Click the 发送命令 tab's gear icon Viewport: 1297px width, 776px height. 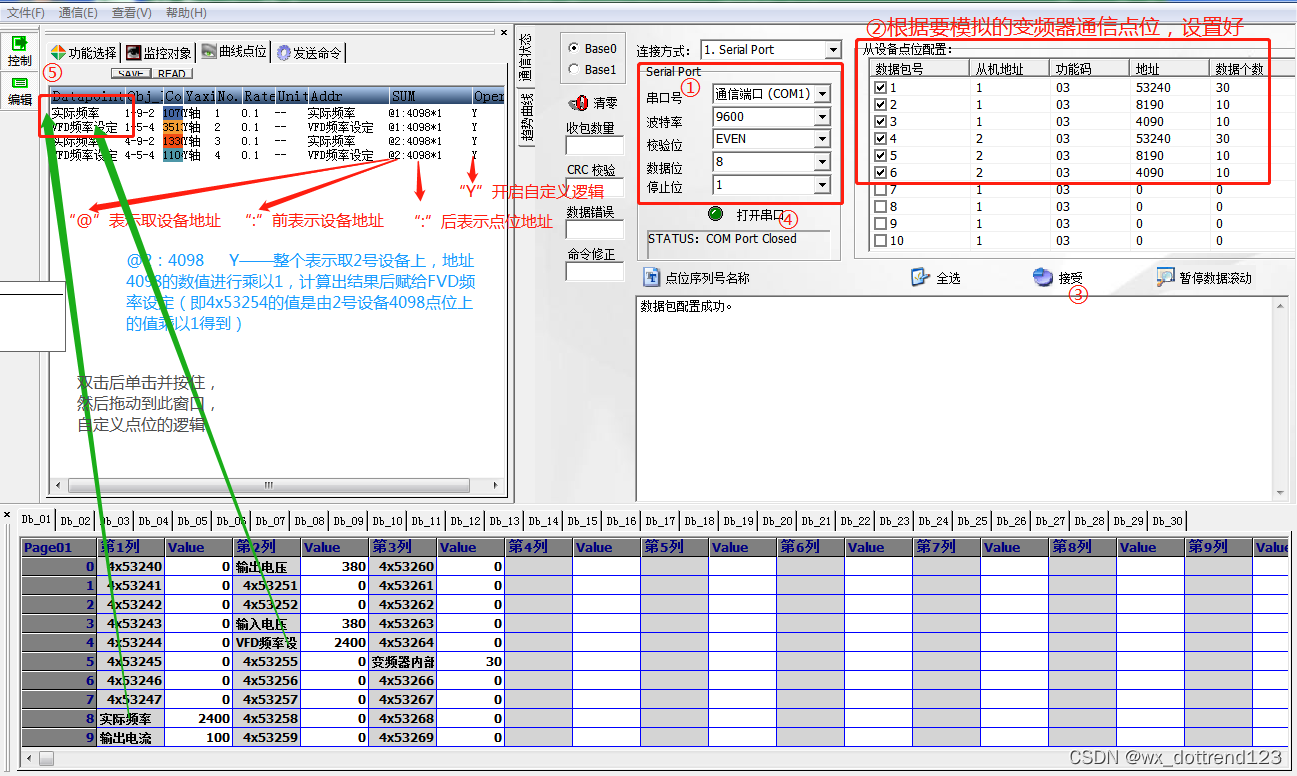pyautogui.click(x=284, y=53)
